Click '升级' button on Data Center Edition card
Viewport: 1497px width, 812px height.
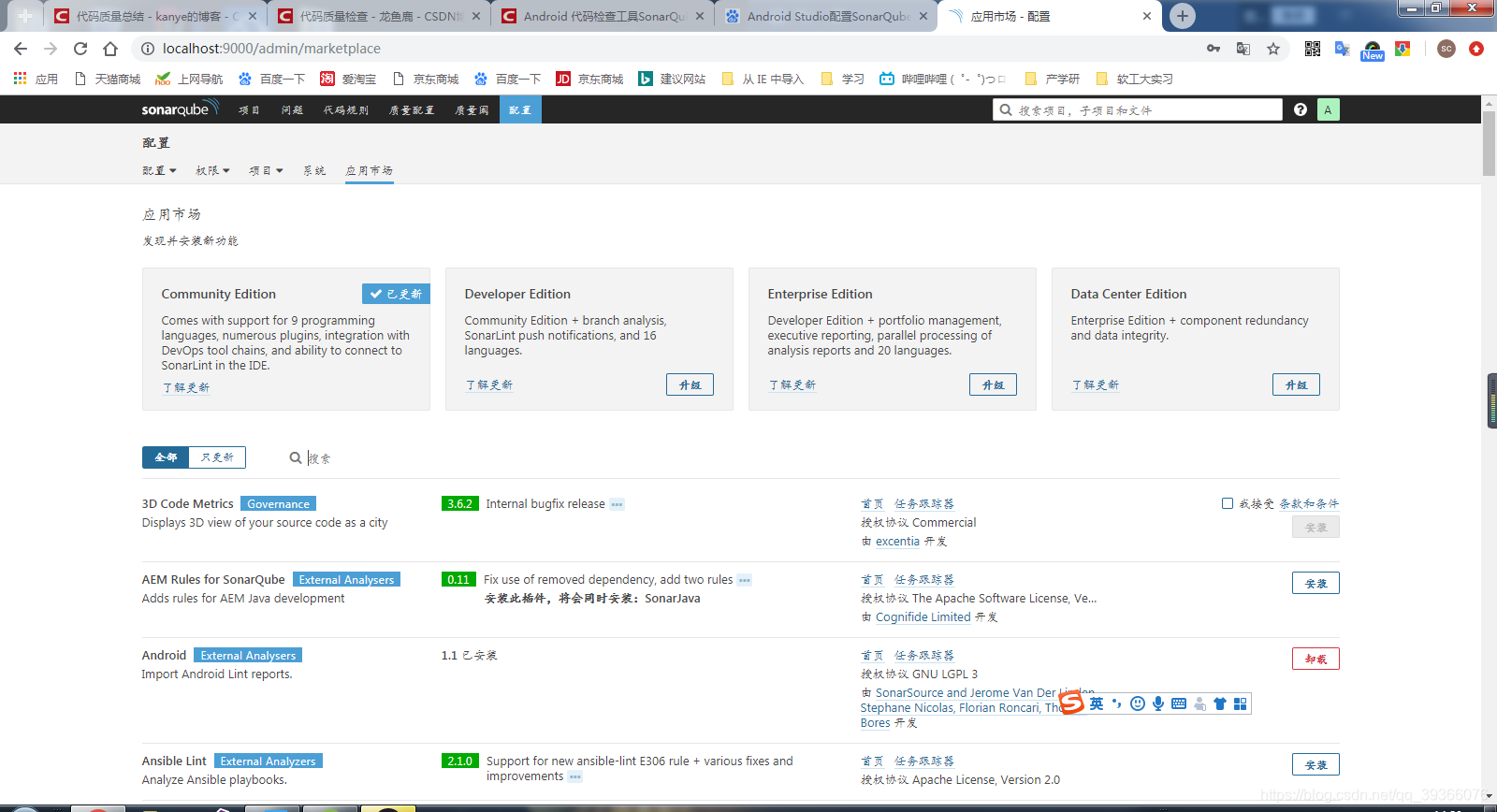tap(1296, 384)
